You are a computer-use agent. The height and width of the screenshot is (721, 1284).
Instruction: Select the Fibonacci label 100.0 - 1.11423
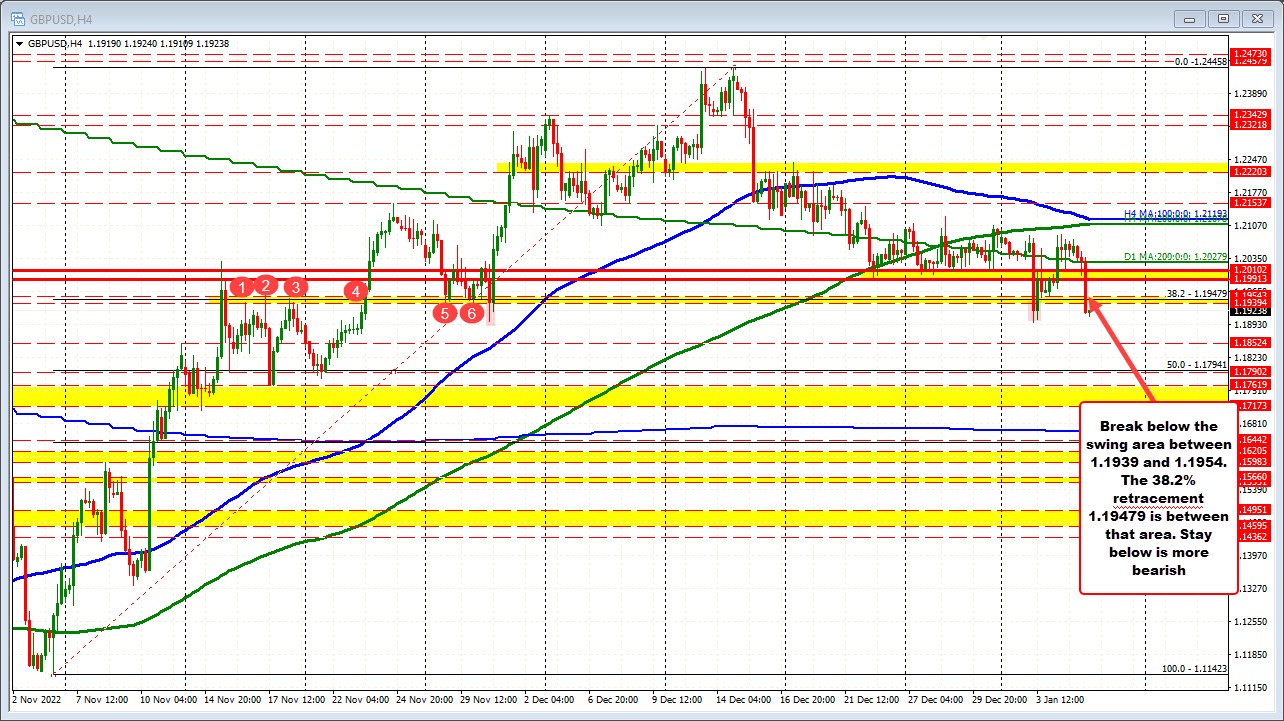tap(1194, 668)
